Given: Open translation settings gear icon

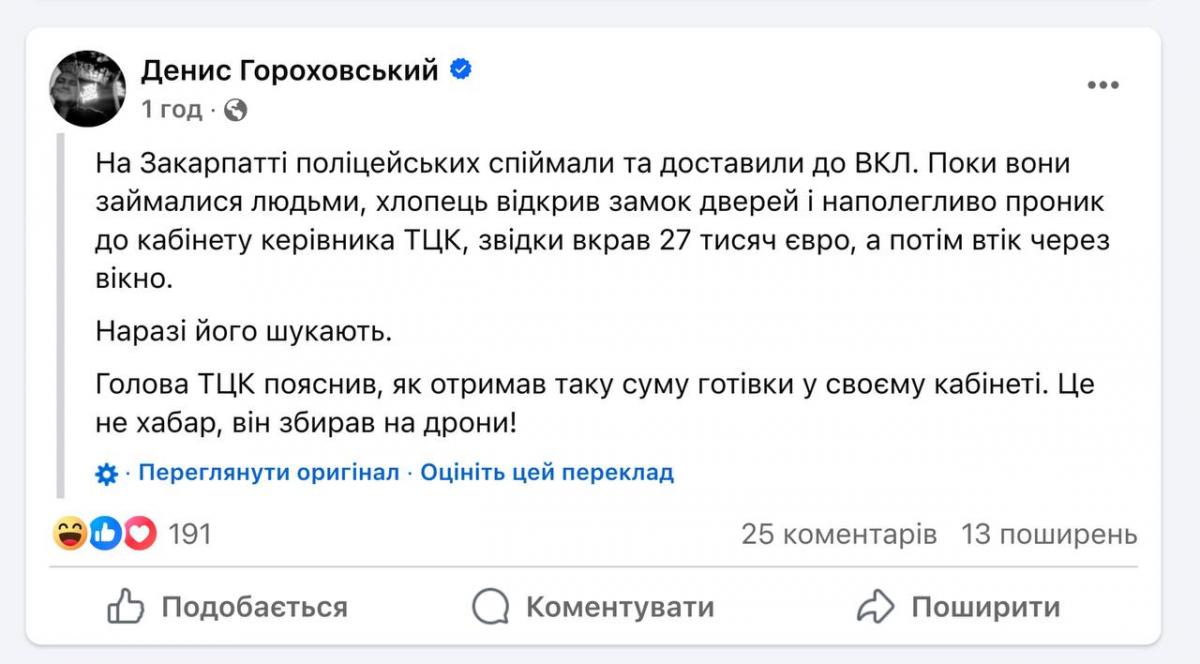Looking at the screenshot, I should pyautogui.click(x=106, y=473).
